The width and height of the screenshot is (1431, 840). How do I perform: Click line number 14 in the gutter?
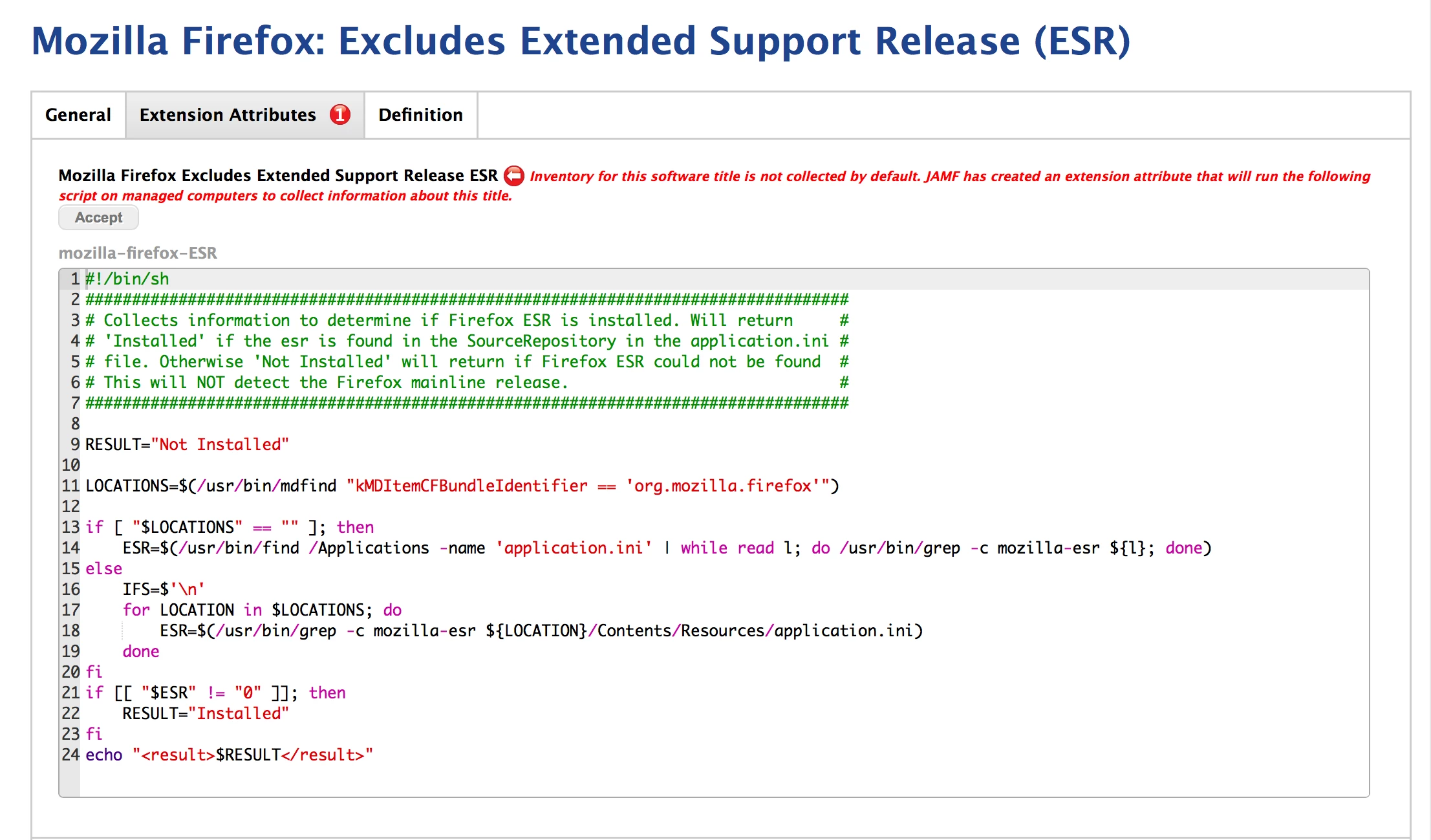coord(70,548)
